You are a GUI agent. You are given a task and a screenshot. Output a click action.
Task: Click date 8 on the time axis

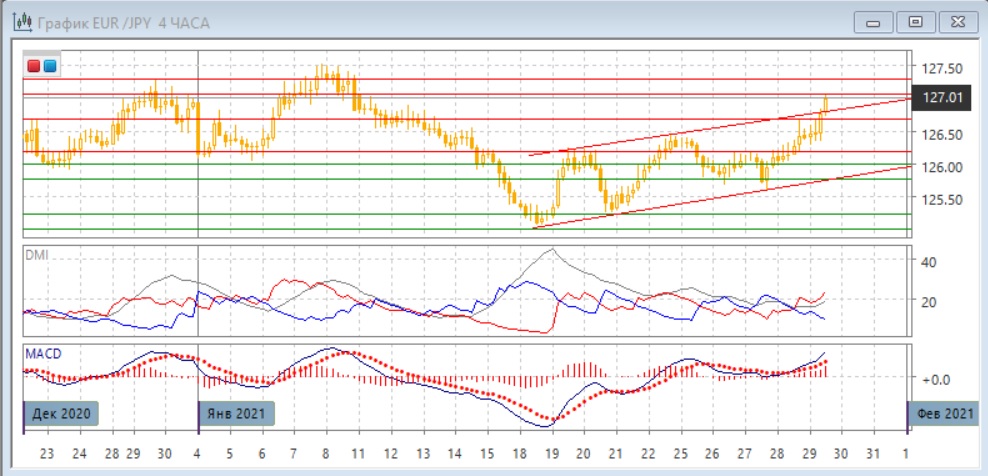[326, 452]
